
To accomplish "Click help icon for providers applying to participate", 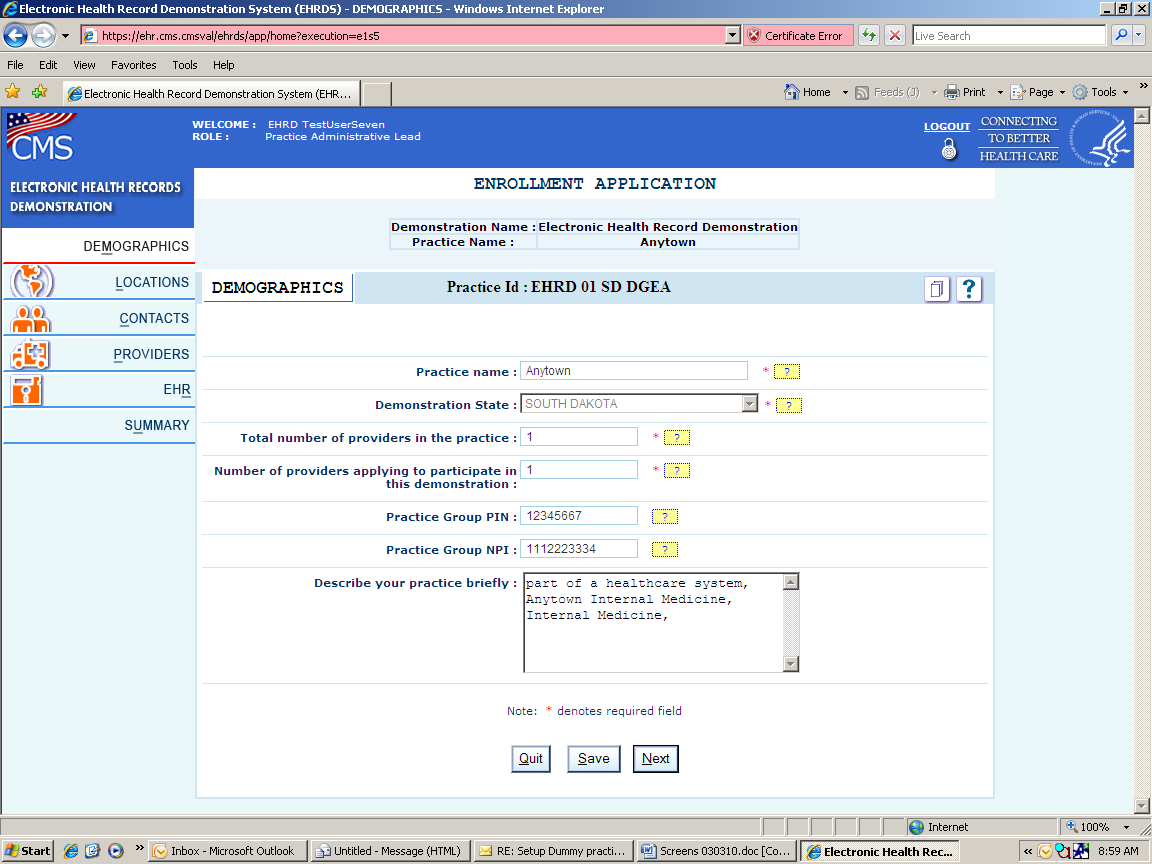I will pyautogui.click(x=677, y=471).
